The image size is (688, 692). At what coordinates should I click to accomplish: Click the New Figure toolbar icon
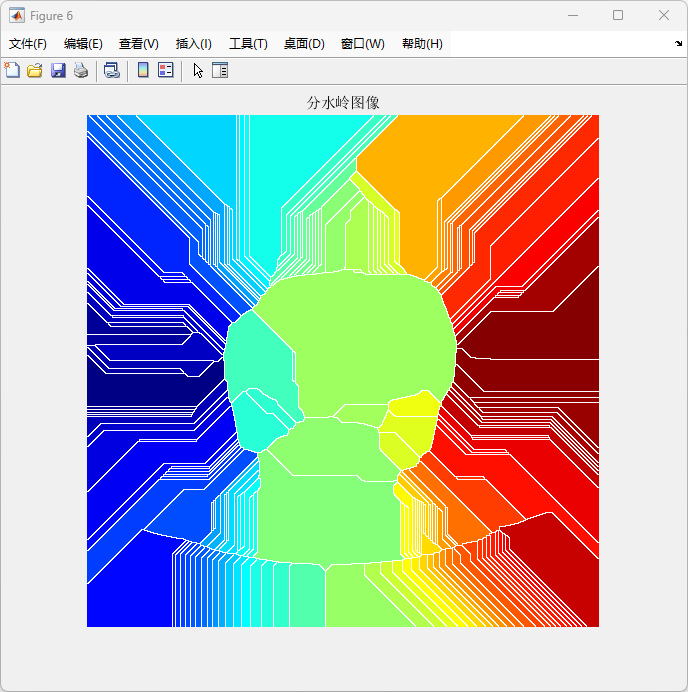(x=12, y=70)
